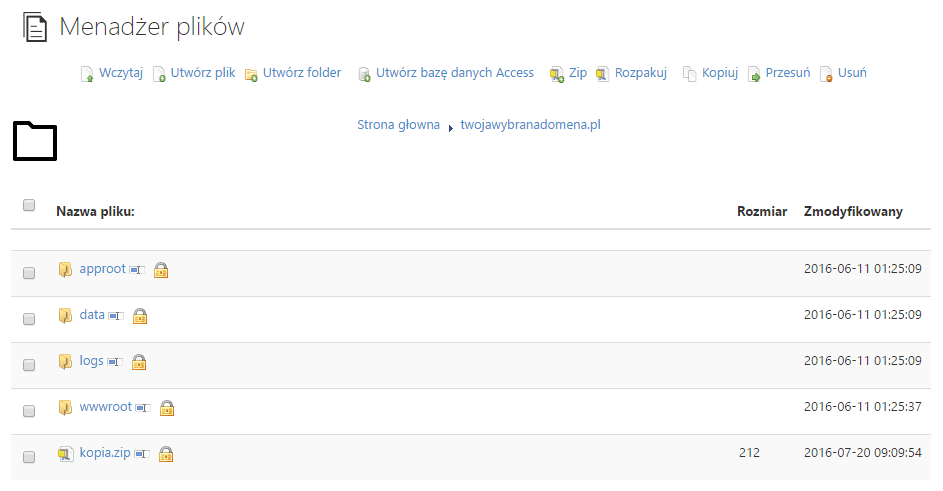
Task: Tick the select-all checkbox in header
Action: tap(29, 205)
